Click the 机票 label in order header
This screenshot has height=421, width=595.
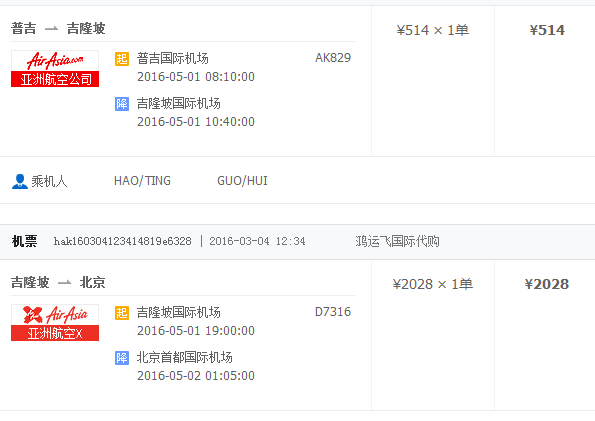point(24,241)
